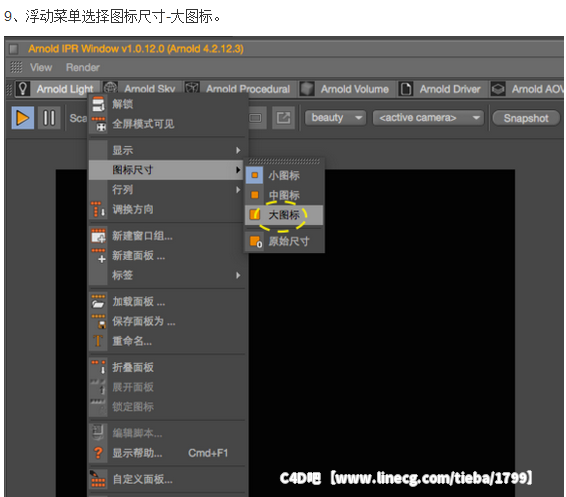Image resolution: width=566 pixels, height=497 pixels.
Task: Click the 加载面板 folder icon
Action: coord(98,301)
